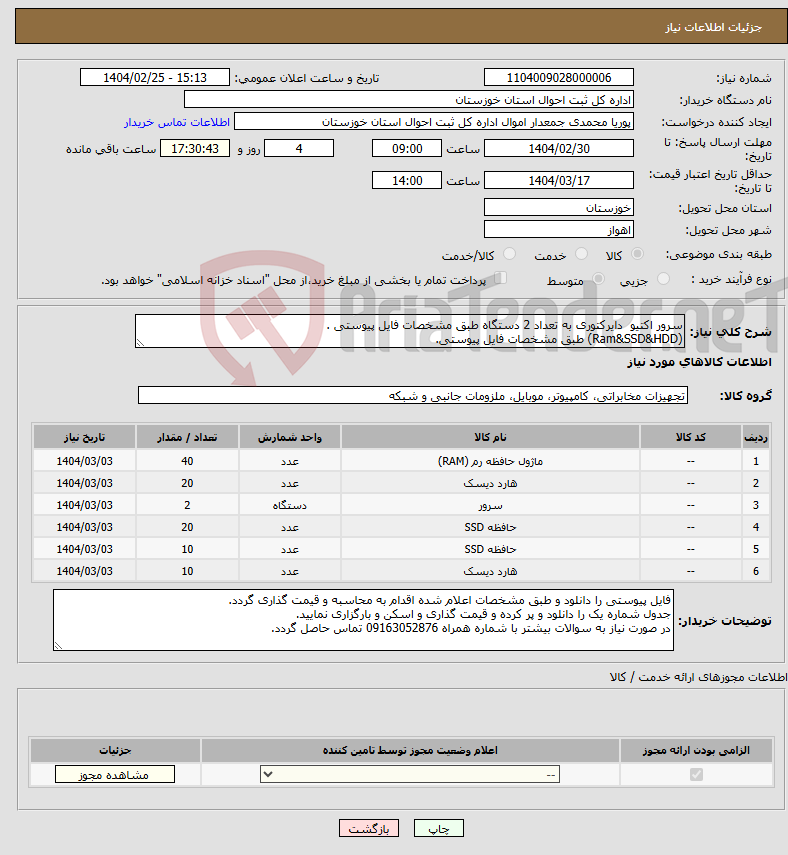Click the شماره نیاز number field
Screen dimensions: 788x855
tap(558, 77)
